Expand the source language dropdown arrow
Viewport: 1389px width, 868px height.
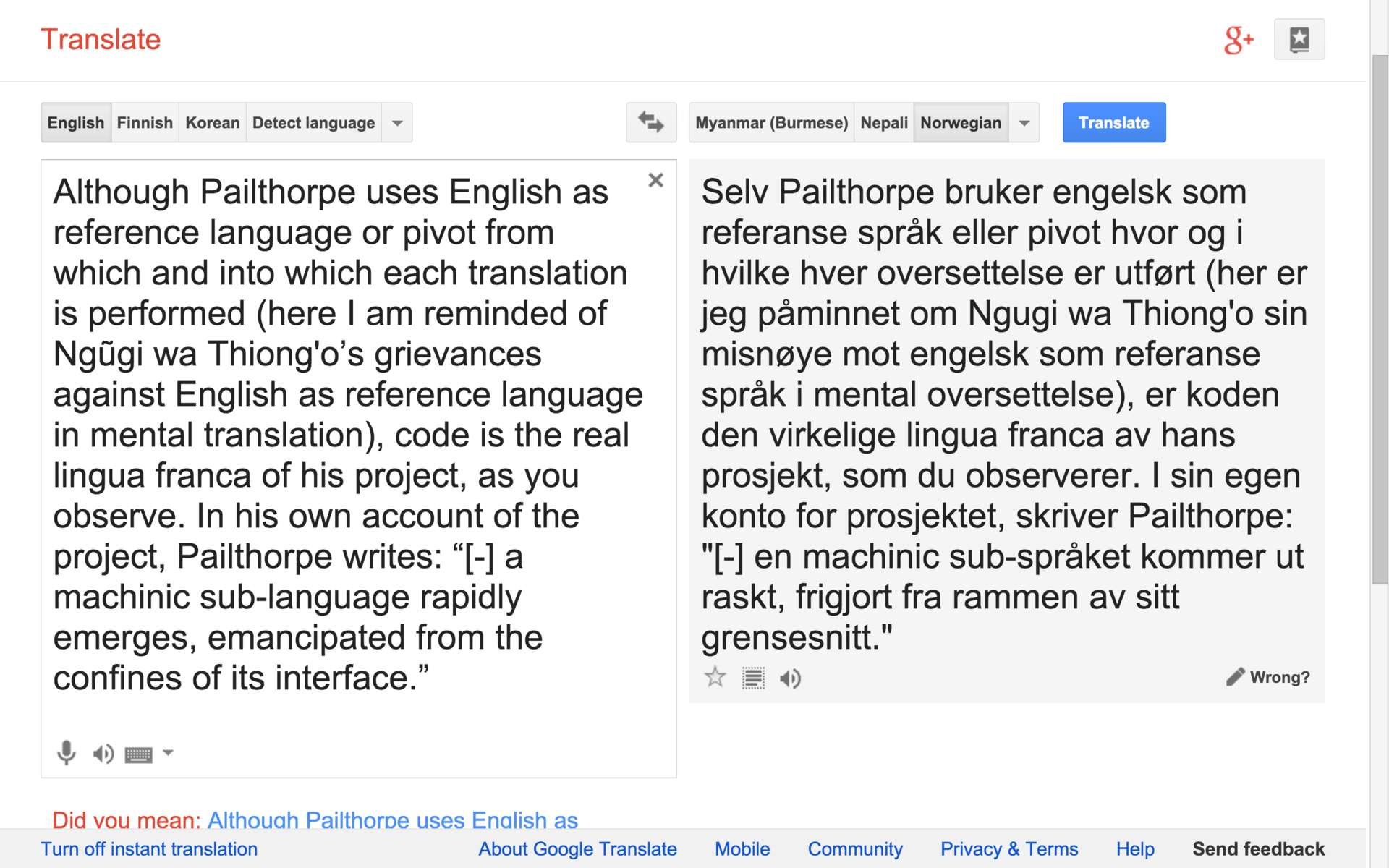pos(397,123)
